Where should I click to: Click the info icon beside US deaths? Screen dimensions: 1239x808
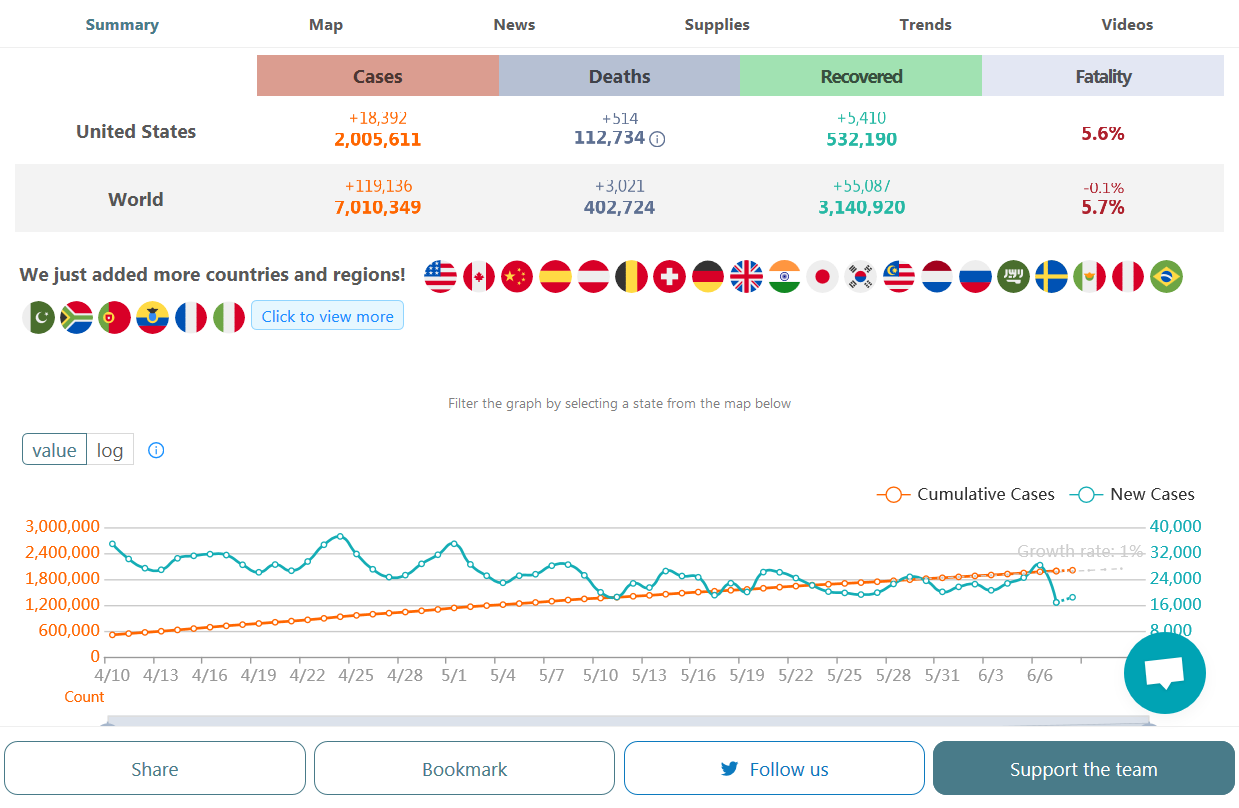coord(657,139)
